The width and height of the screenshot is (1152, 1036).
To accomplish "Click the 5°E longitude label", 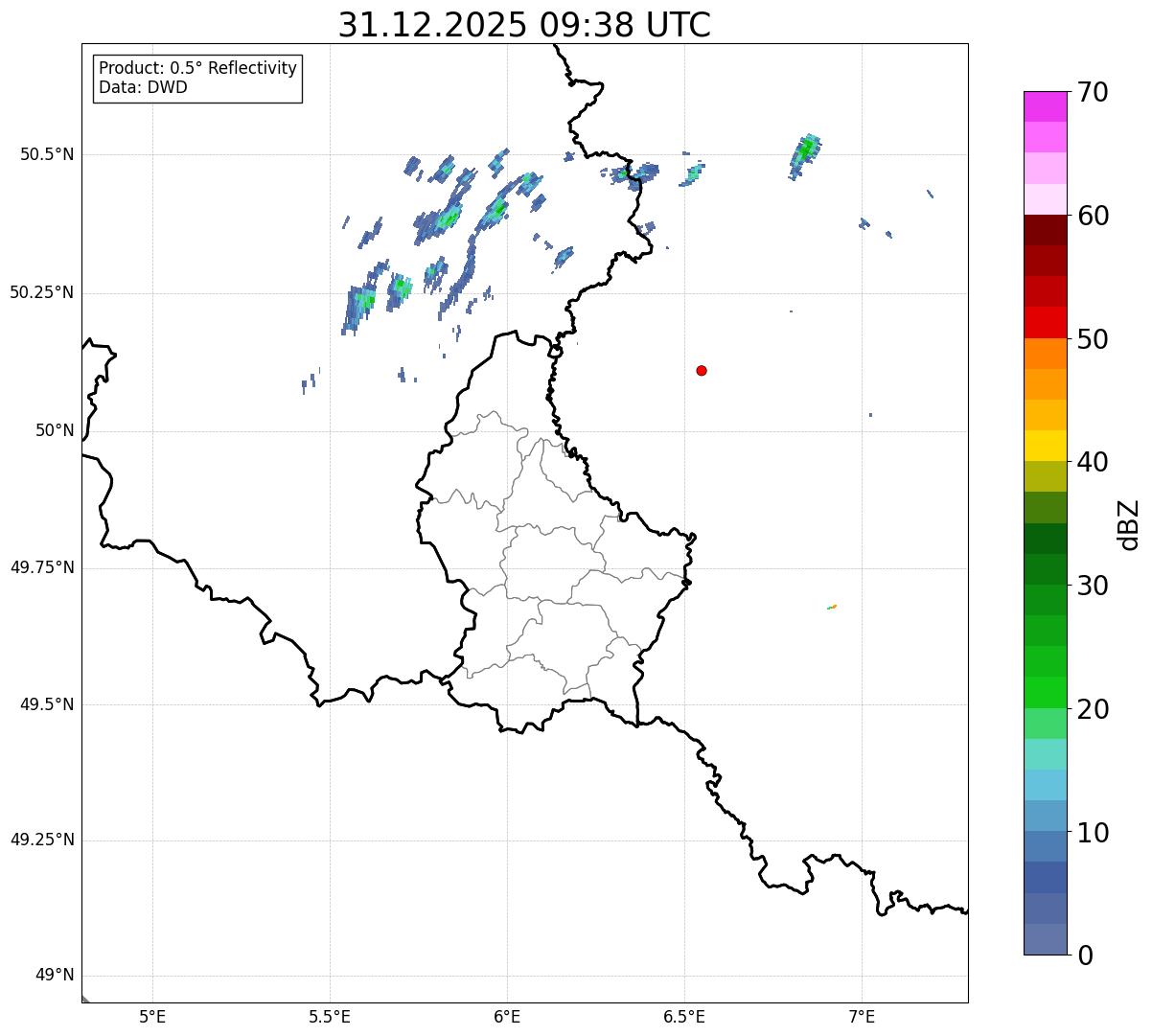I will (152, 1016).
